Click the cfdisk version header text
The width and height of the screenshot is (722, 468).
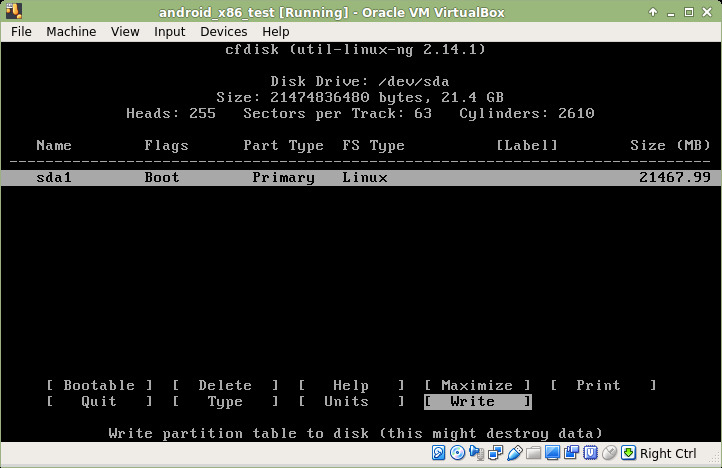355,49
